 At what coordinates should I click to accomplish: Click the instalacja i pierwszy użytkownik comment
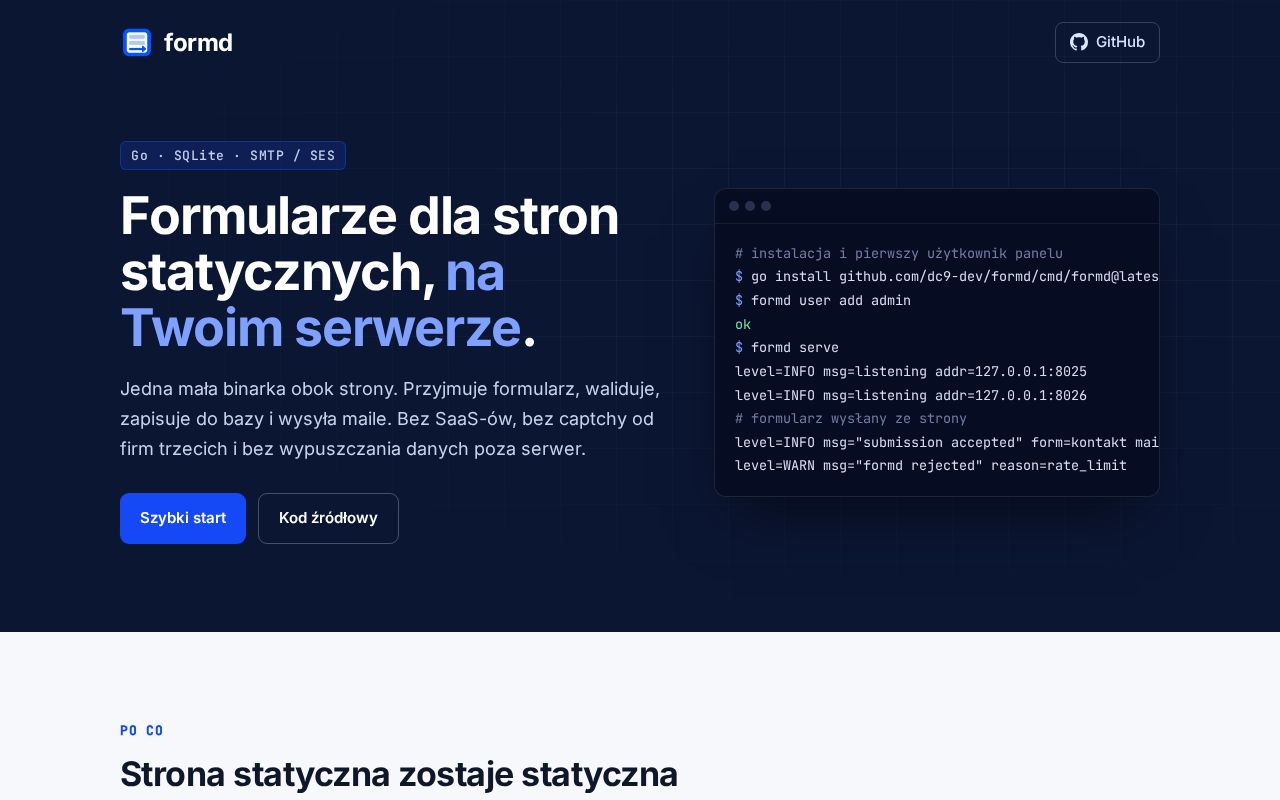pyautogui.click(x=899, y=253)
